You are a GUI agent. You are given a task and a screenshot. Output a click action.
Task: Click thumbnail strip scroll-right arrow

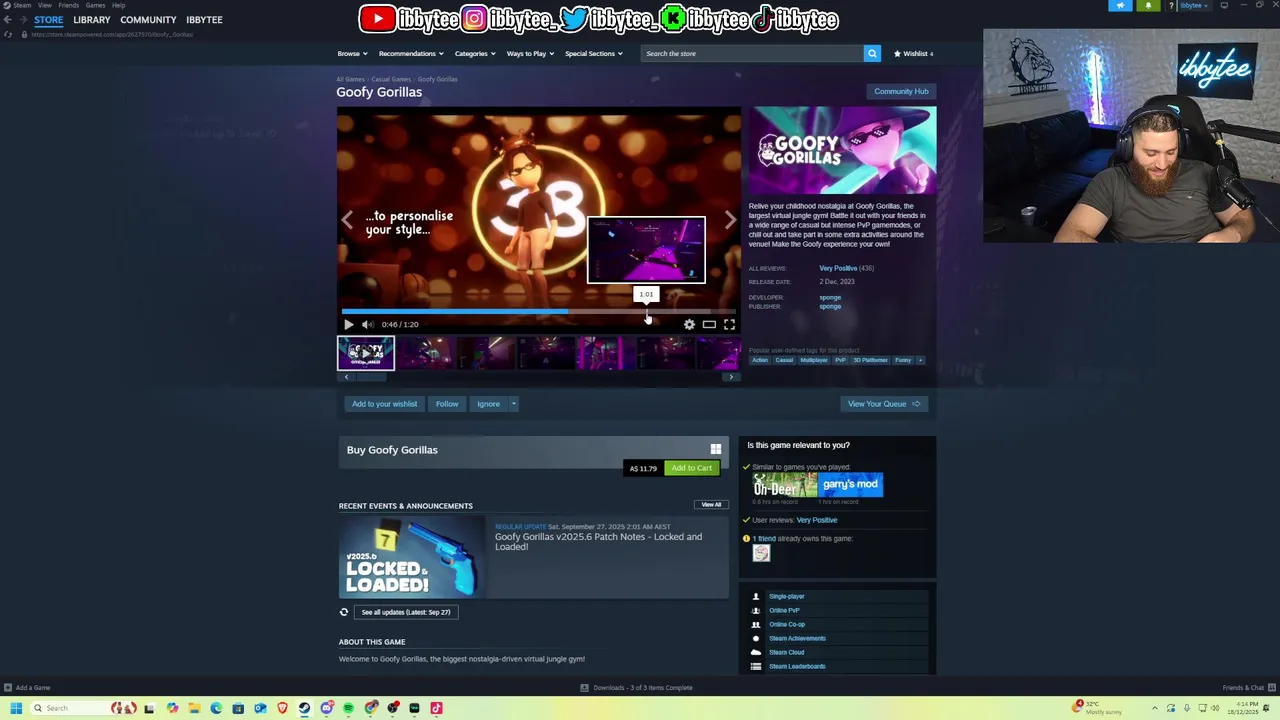pos(732,377)
